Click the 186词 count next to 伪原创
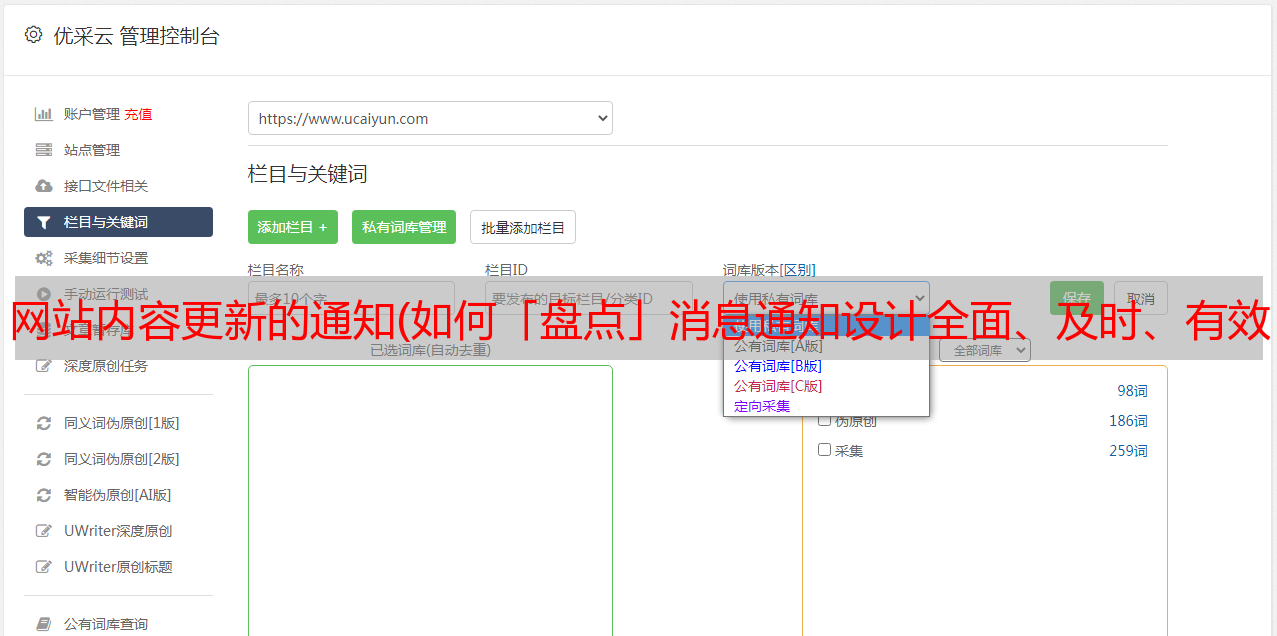 coord(1128,421)
